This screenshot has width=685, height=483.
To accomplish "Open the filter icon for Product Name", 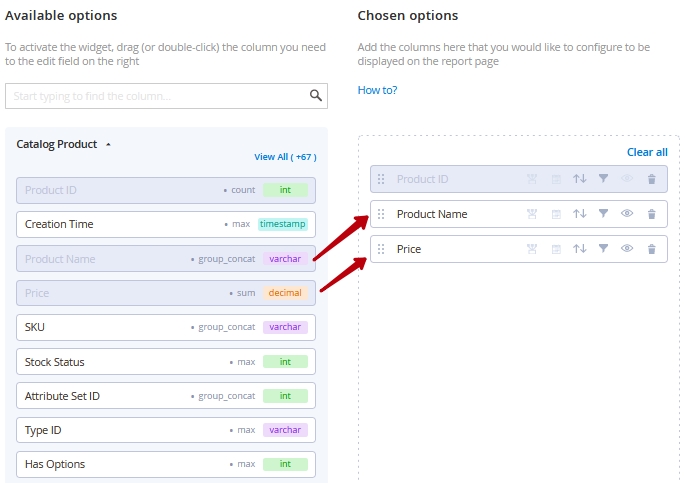I will click(603, 214).
